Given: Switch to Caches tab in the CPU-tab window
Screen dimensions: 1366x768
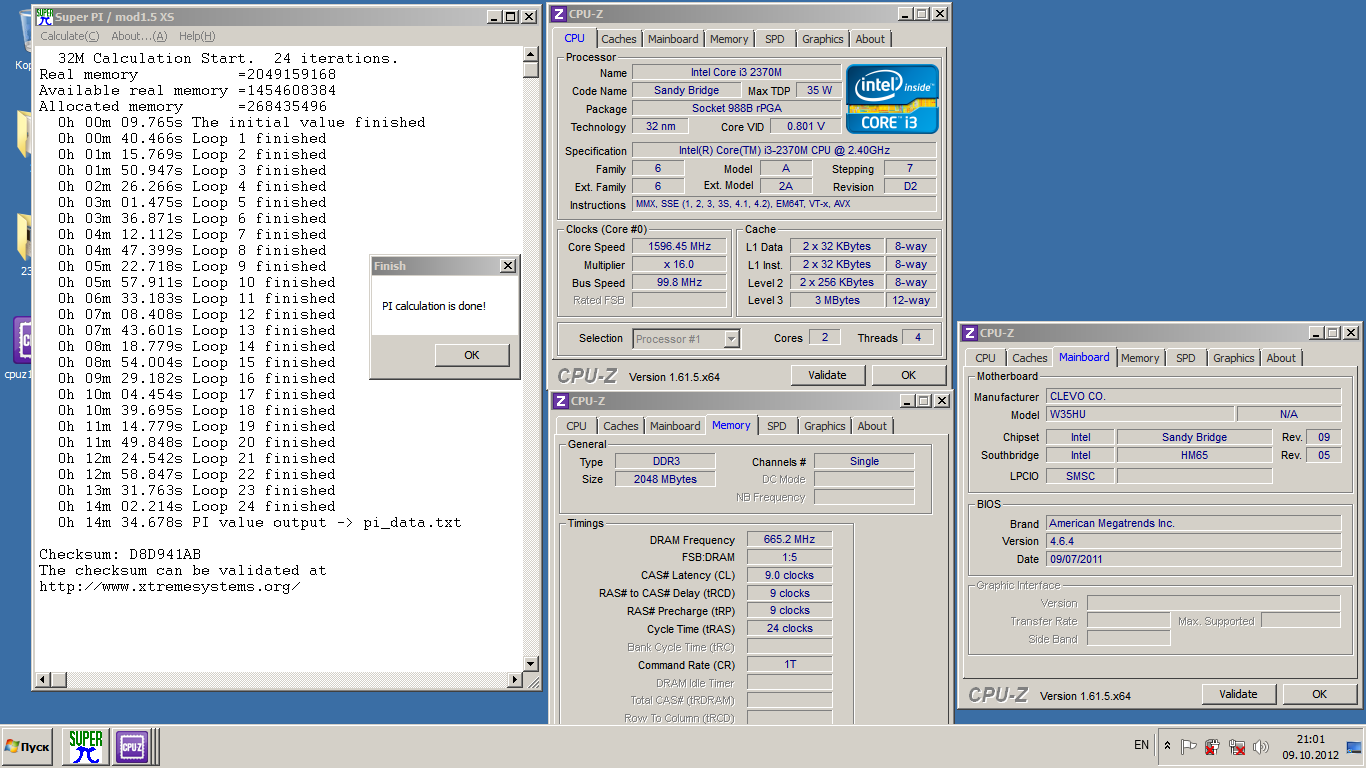Looking at the screenshot, I should click(x=619, y=39).
